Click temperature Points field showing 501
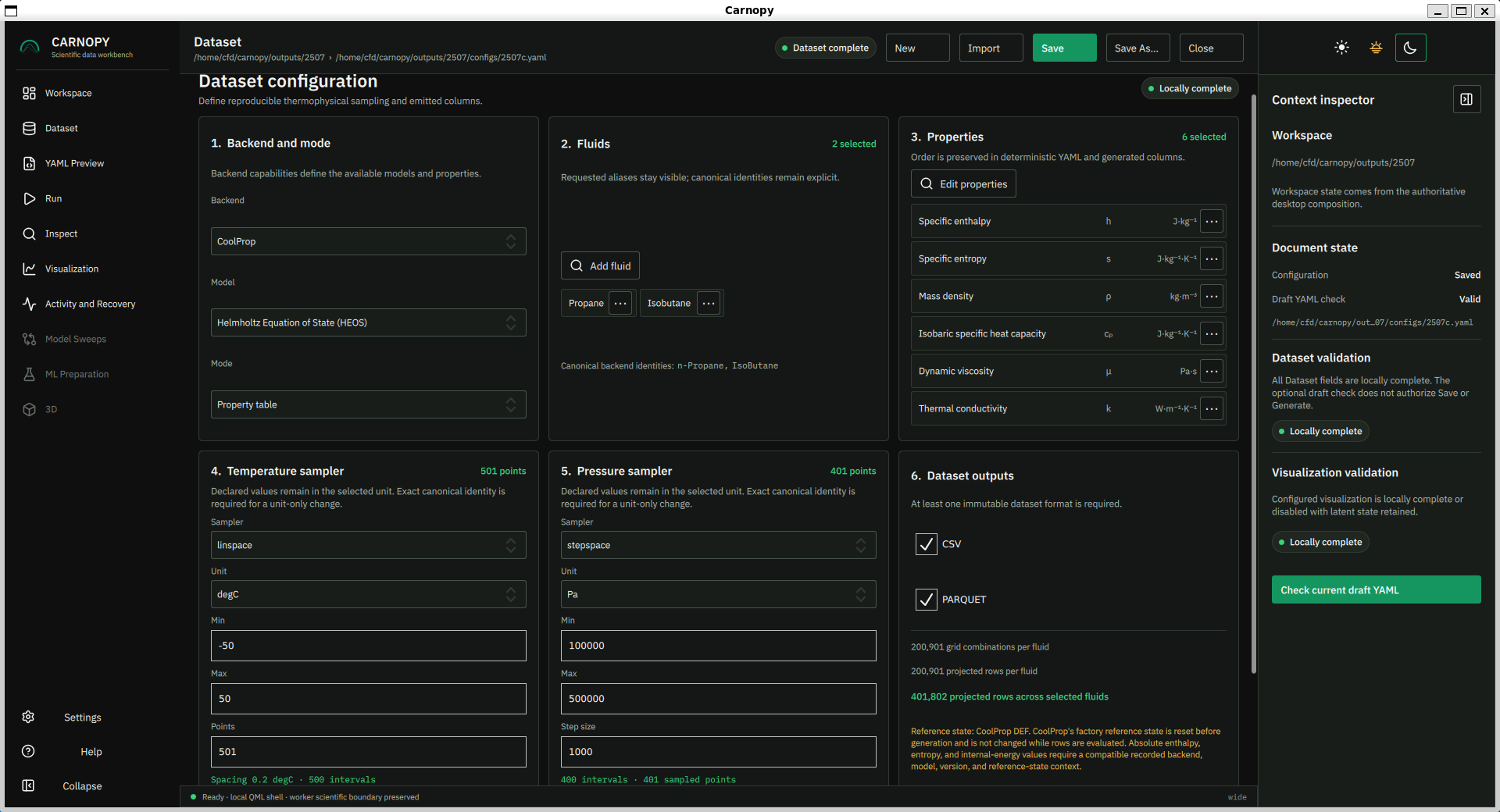The height and width of the screenshot is (812, 1500). (x=368, y=752)
